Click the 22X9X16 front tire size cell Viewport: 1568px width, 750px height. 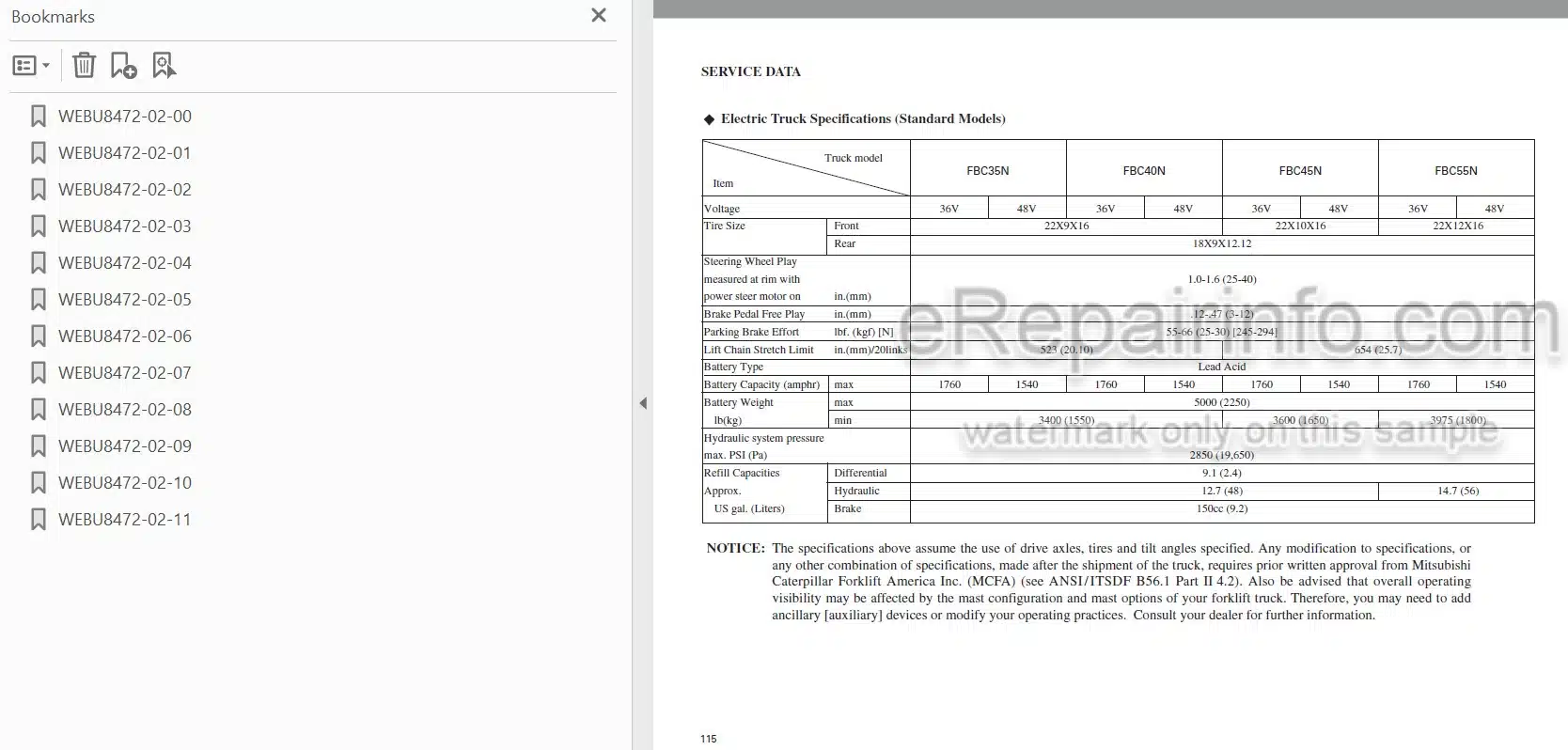1066,226
